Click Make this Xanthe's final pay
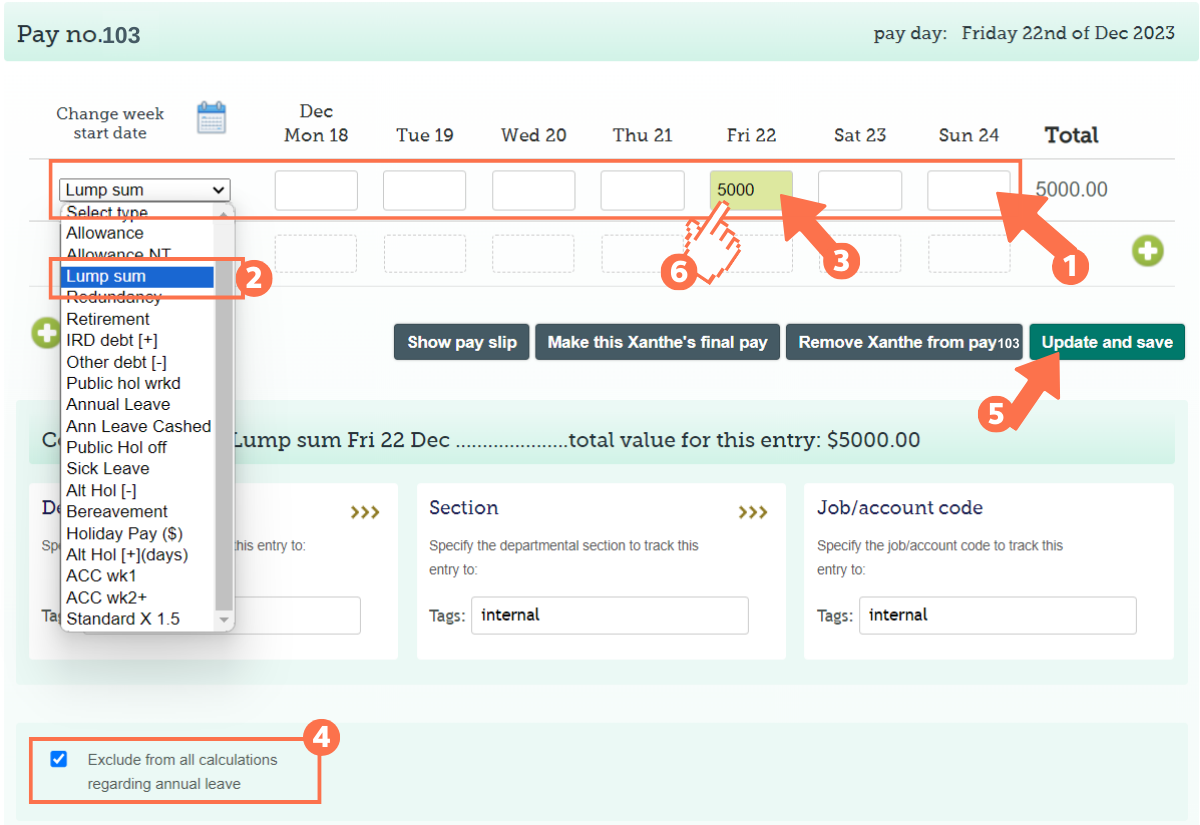 point(657,342)
